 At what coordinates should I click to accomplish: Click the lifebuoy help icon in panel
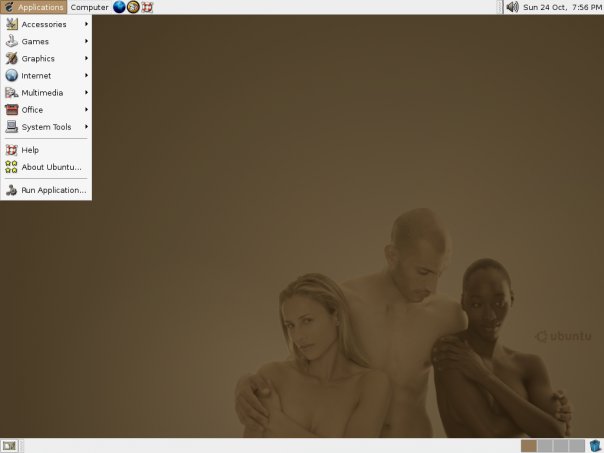click(146, 7)
